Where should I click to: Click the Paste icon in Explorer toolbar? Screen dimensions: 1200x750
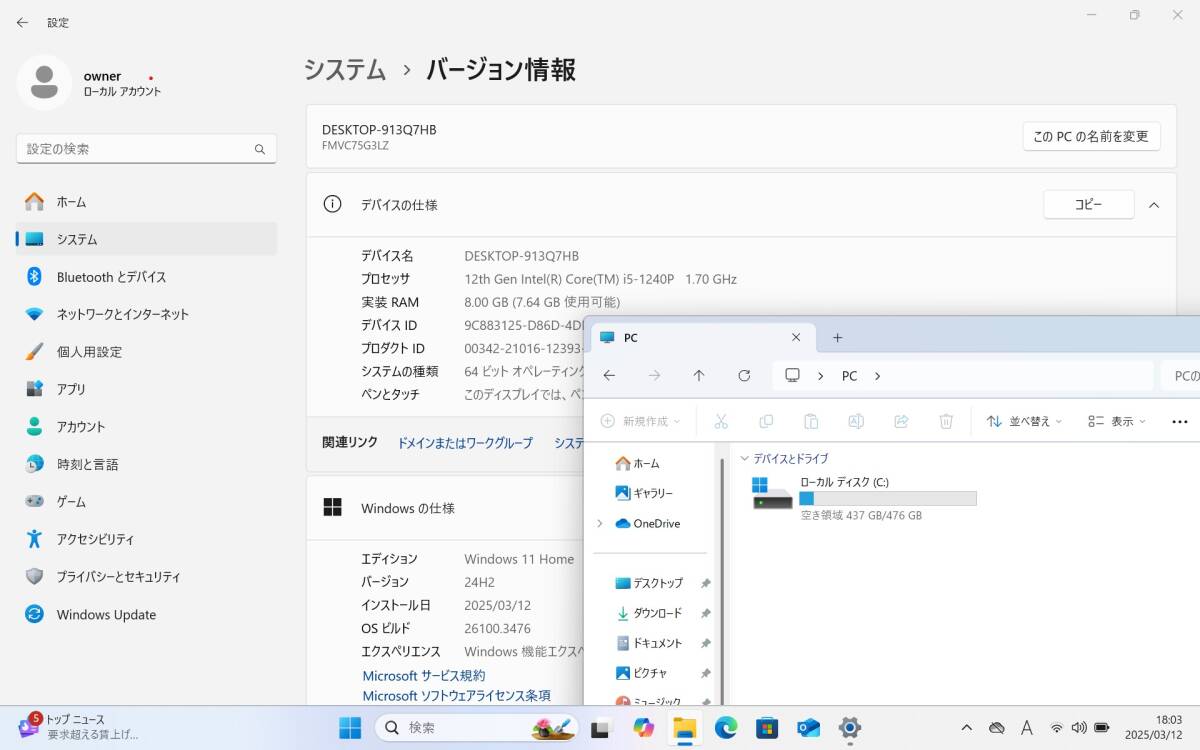pos(811,422)
